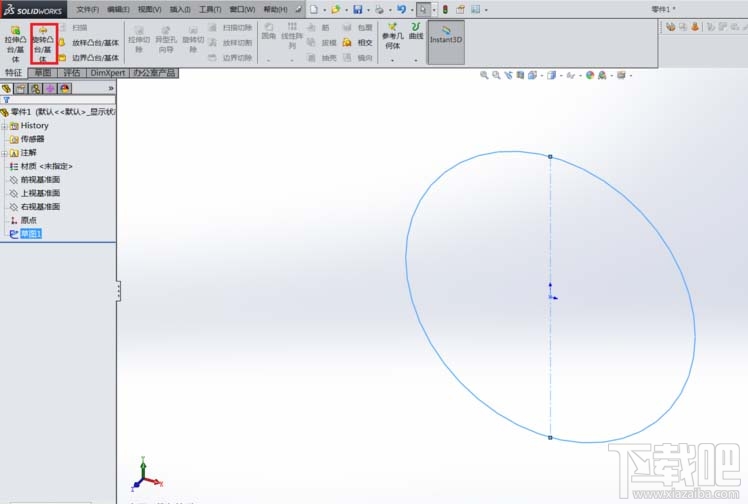Switch to the 评估 (Evaluate) ribbon tab

click(x=72, y=72)
